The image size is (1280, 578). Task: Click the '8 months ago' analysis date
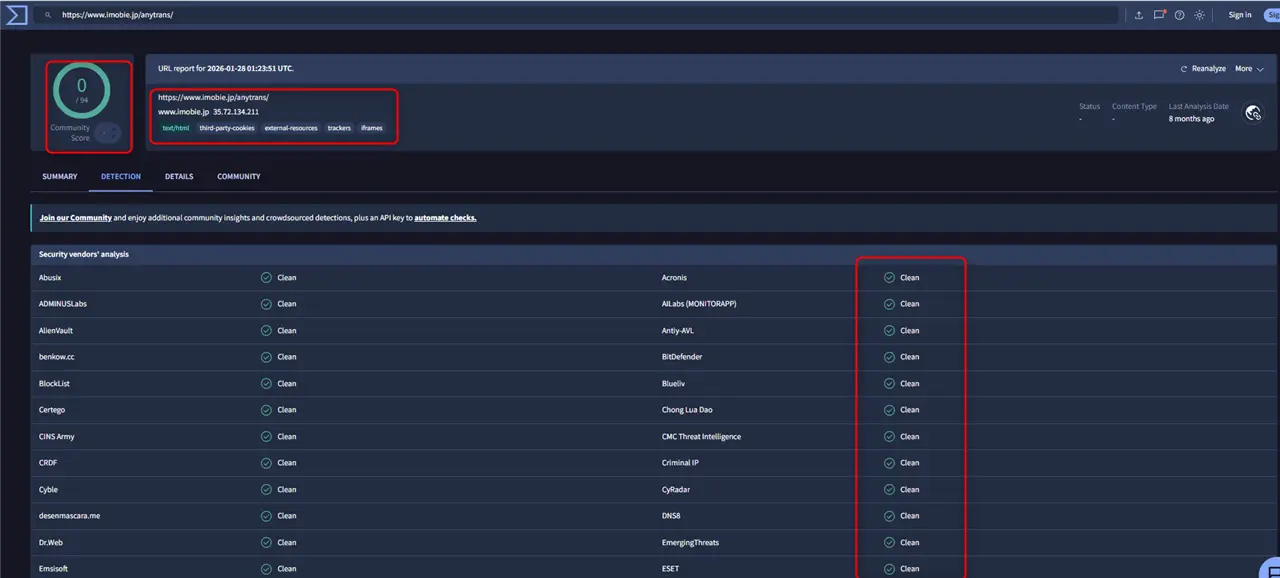pos(1192,119)
